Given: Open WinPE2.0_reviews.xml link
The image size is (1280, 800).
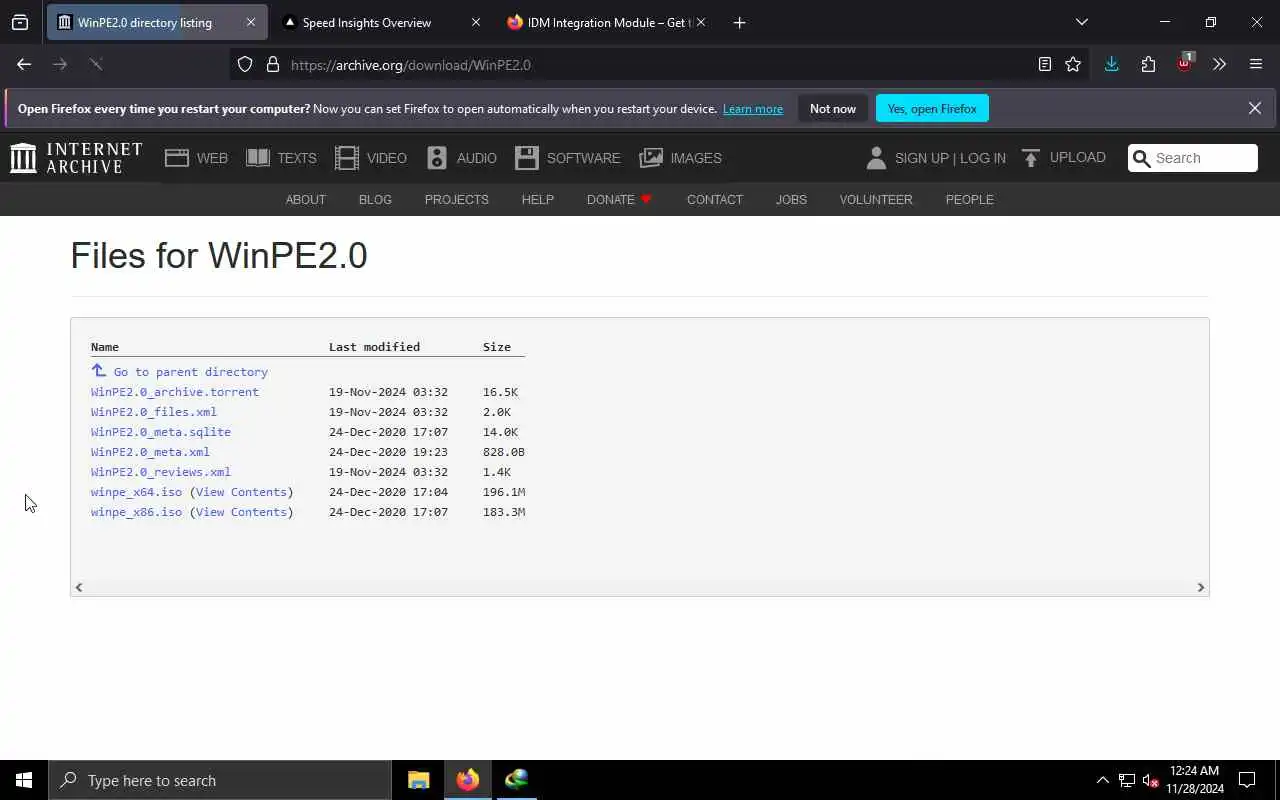Looking at the screenshot, I should 160,472.
